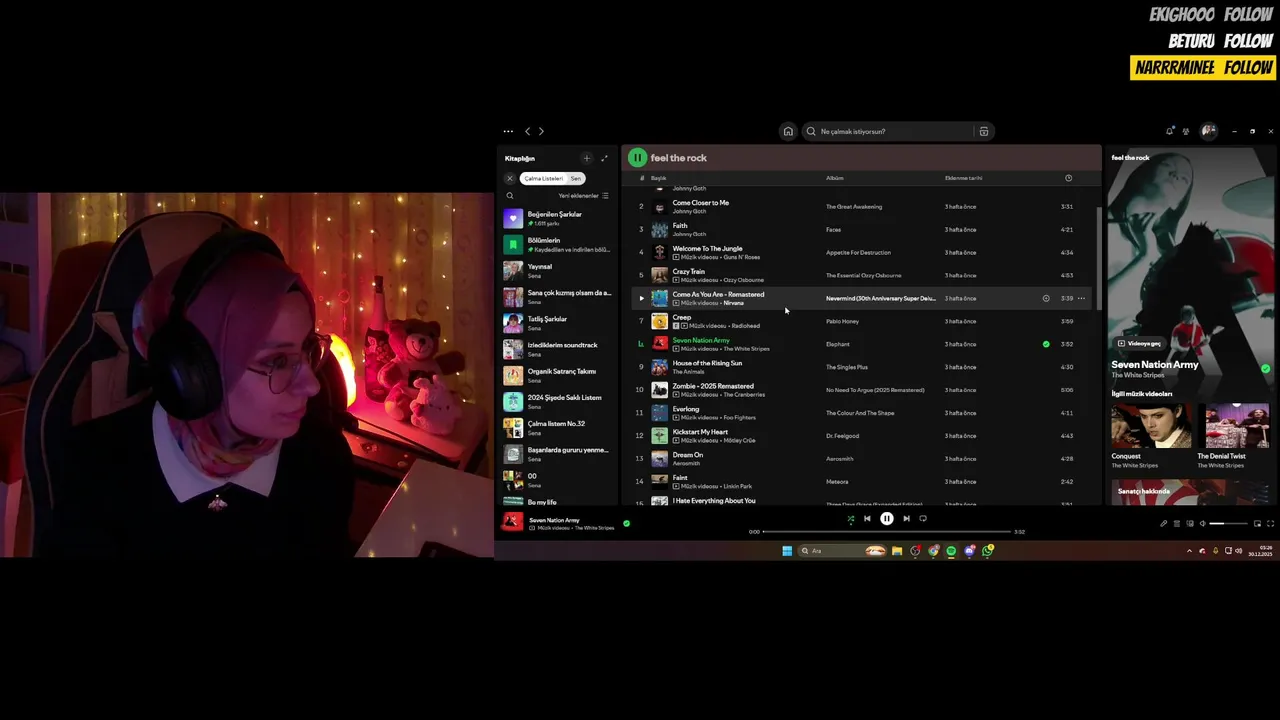
Task: Open the Yayınsal playlist
Action: pyautogui.click(x=557, y=270)
